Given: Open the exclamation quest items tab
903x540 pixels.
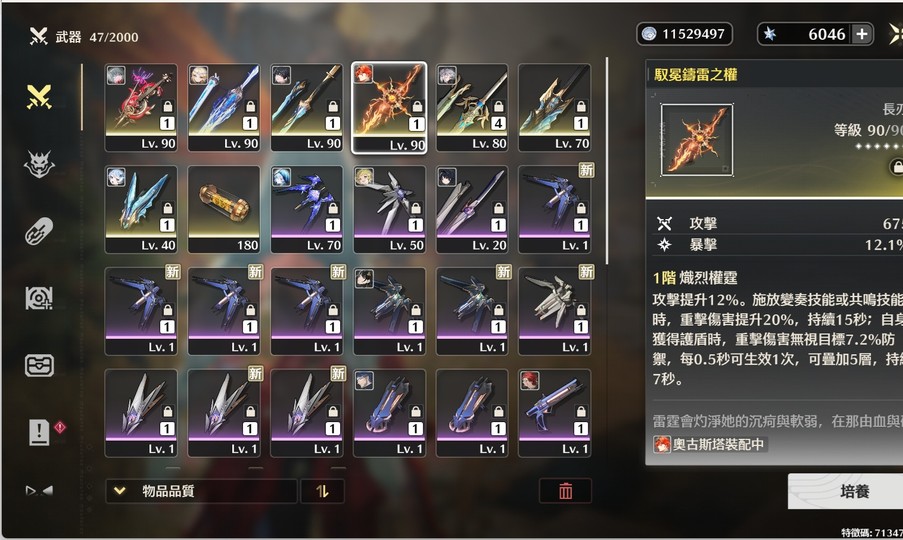Looking at the screenshot, I should 39,432.
